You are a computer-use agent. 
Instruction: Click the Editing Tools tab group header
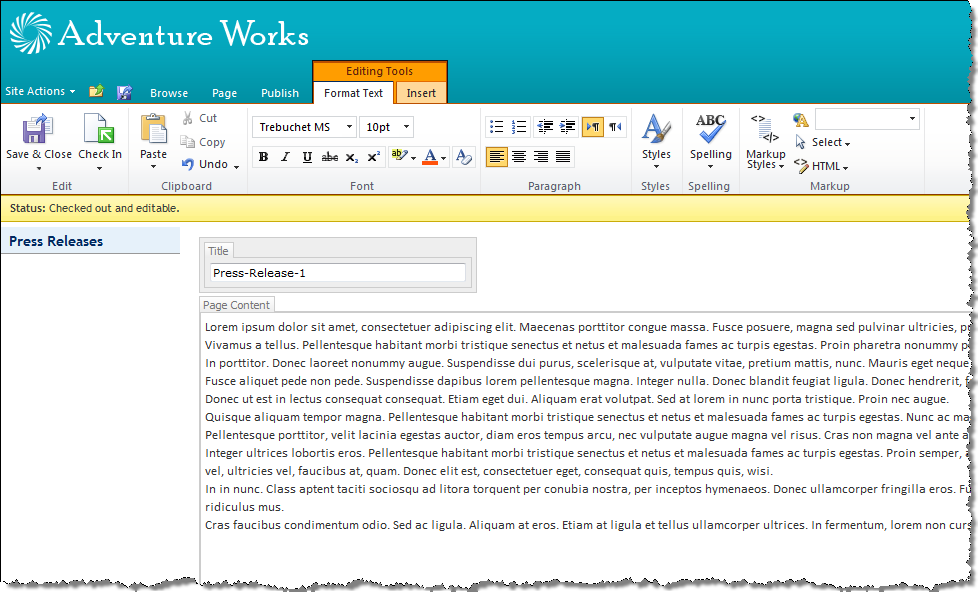(379, 71)
